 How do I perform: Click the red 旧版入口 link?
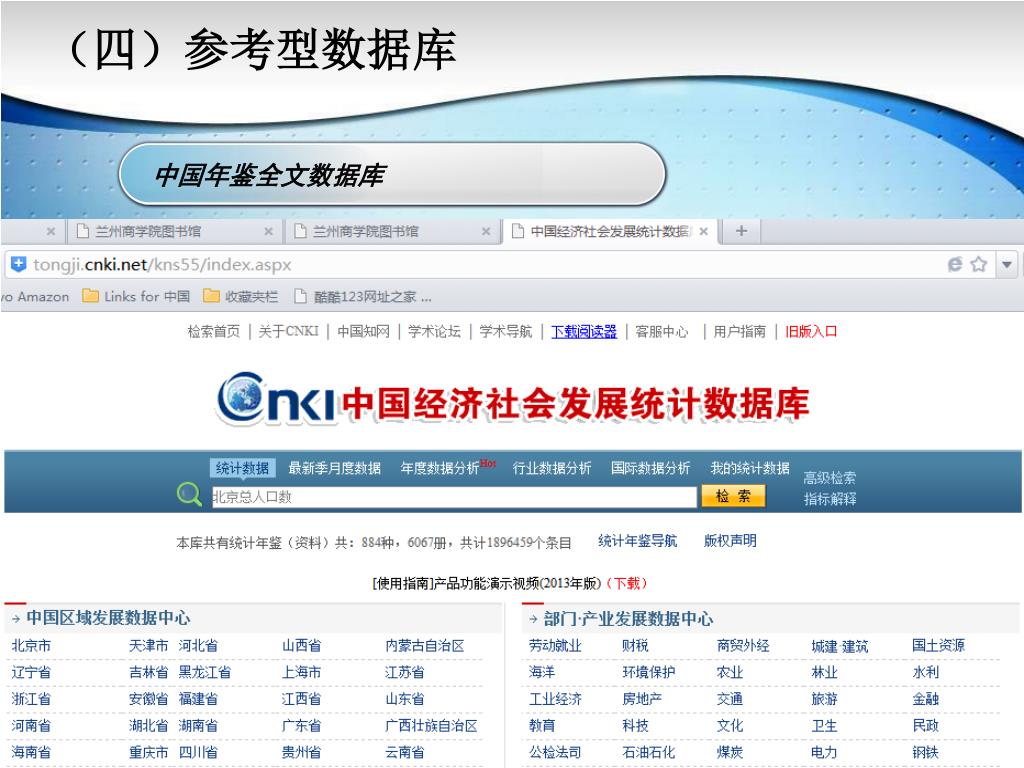(x=811, y=332)
